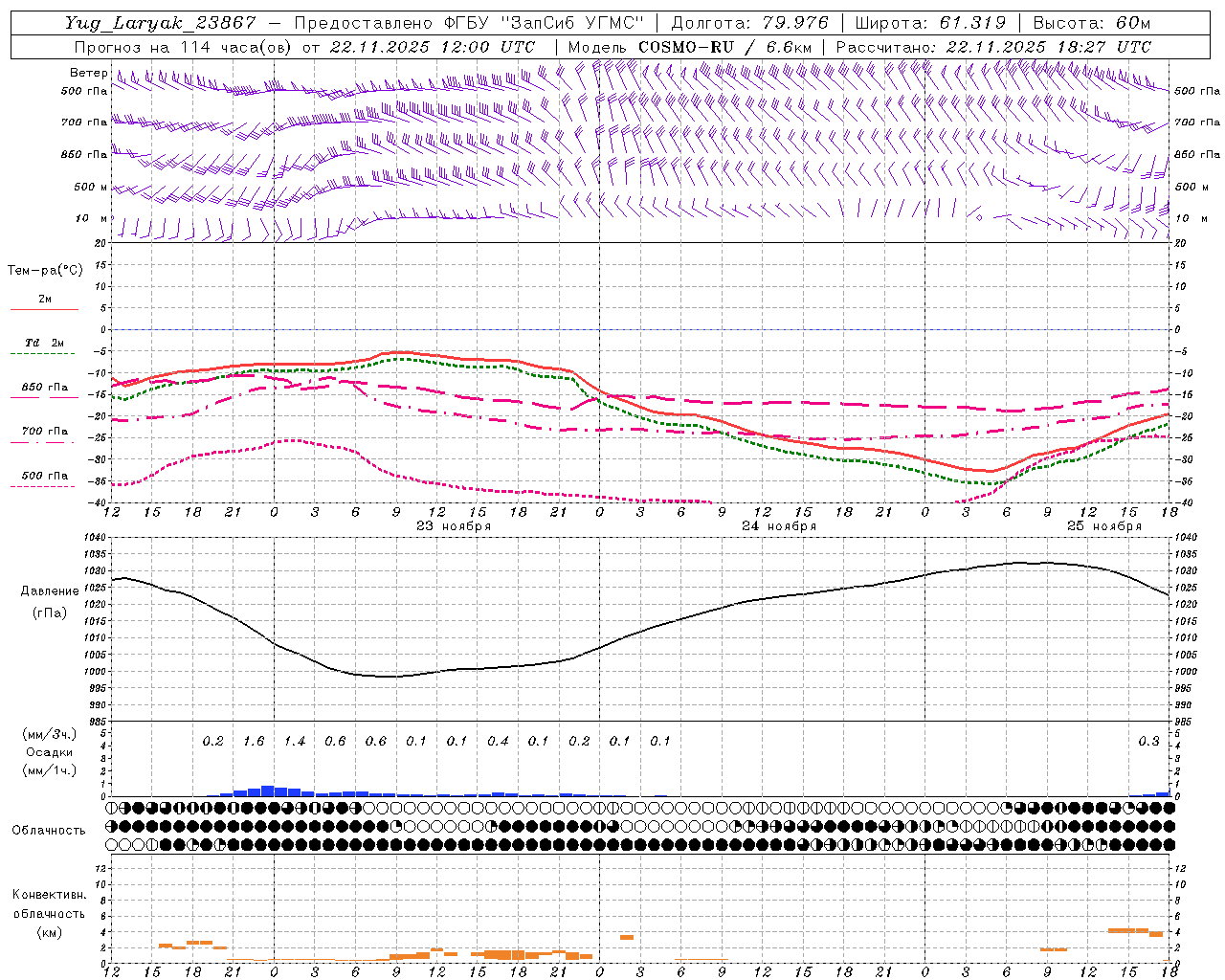Click the 500 гПа entry in temperature legend
Viewport: 1225px width, 980px height.
(45, 476)
